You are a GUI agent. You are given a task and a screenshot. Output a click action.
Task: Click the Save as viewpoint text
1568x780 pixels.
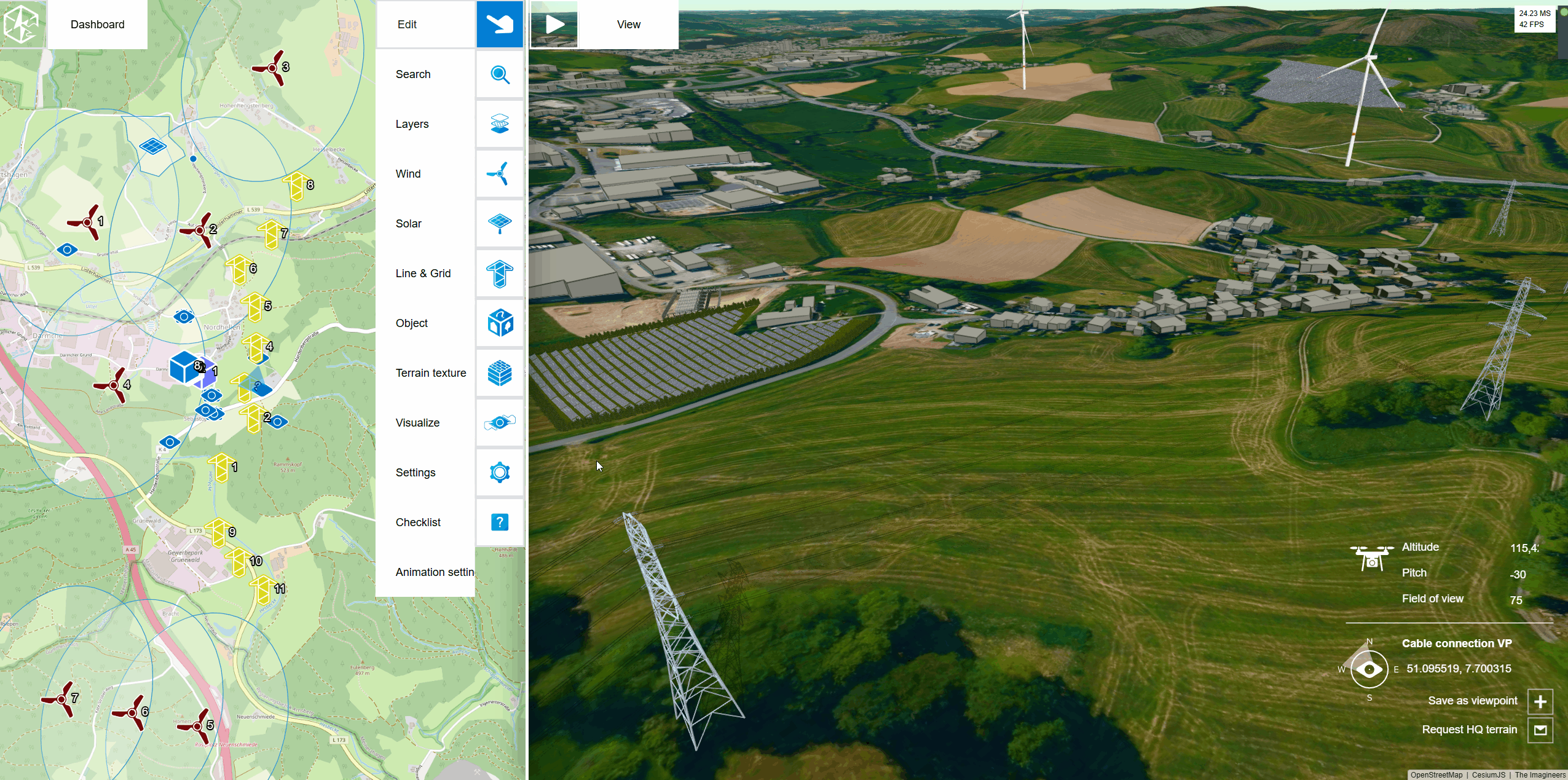[1473, 701]
